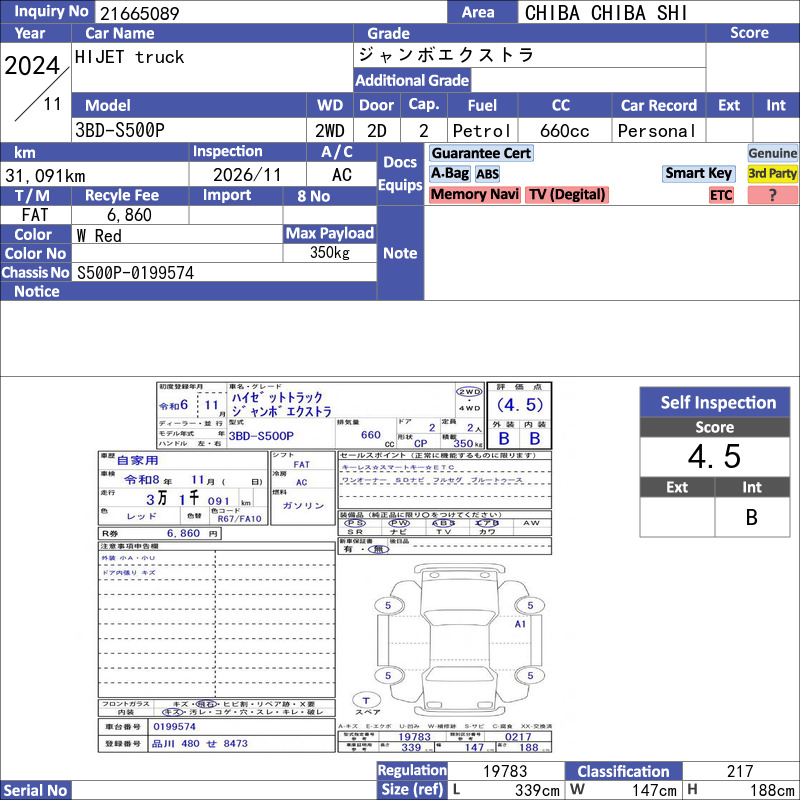Image resolution: width=800 pixels, height=800 pixels.
Task: Click ハイゼットトラック name on sheet
Action: click(x=277, y=397)
